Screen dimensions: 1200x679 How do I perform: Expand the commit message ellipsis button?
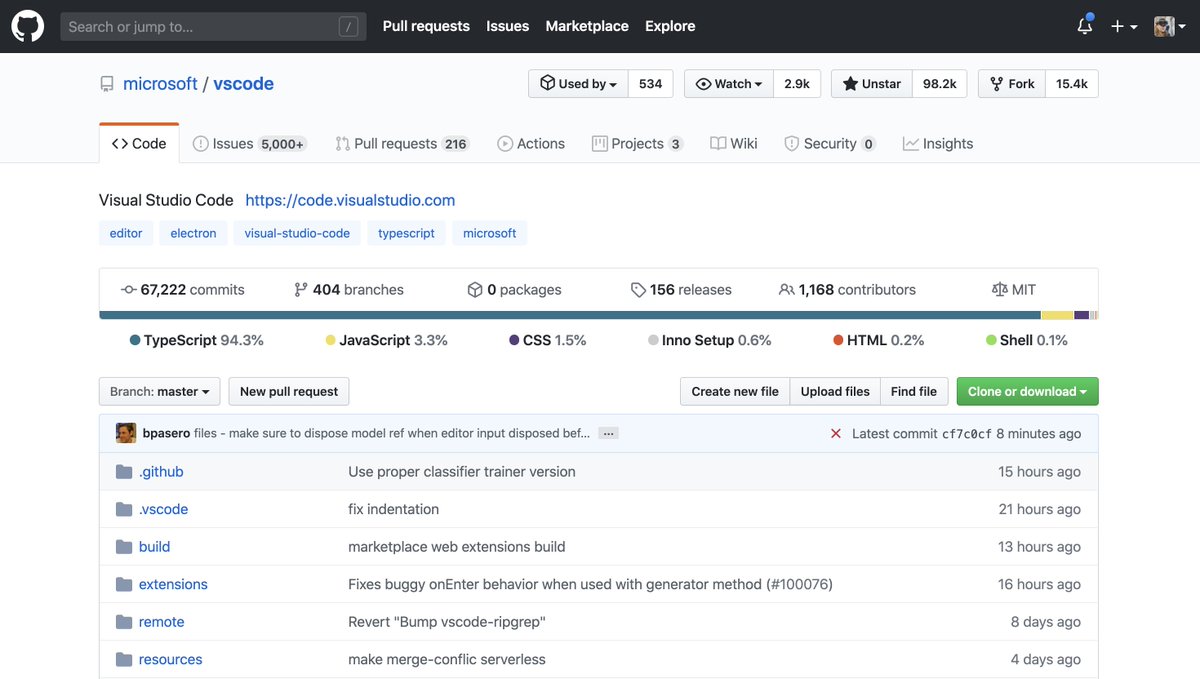tap(608, 434)
